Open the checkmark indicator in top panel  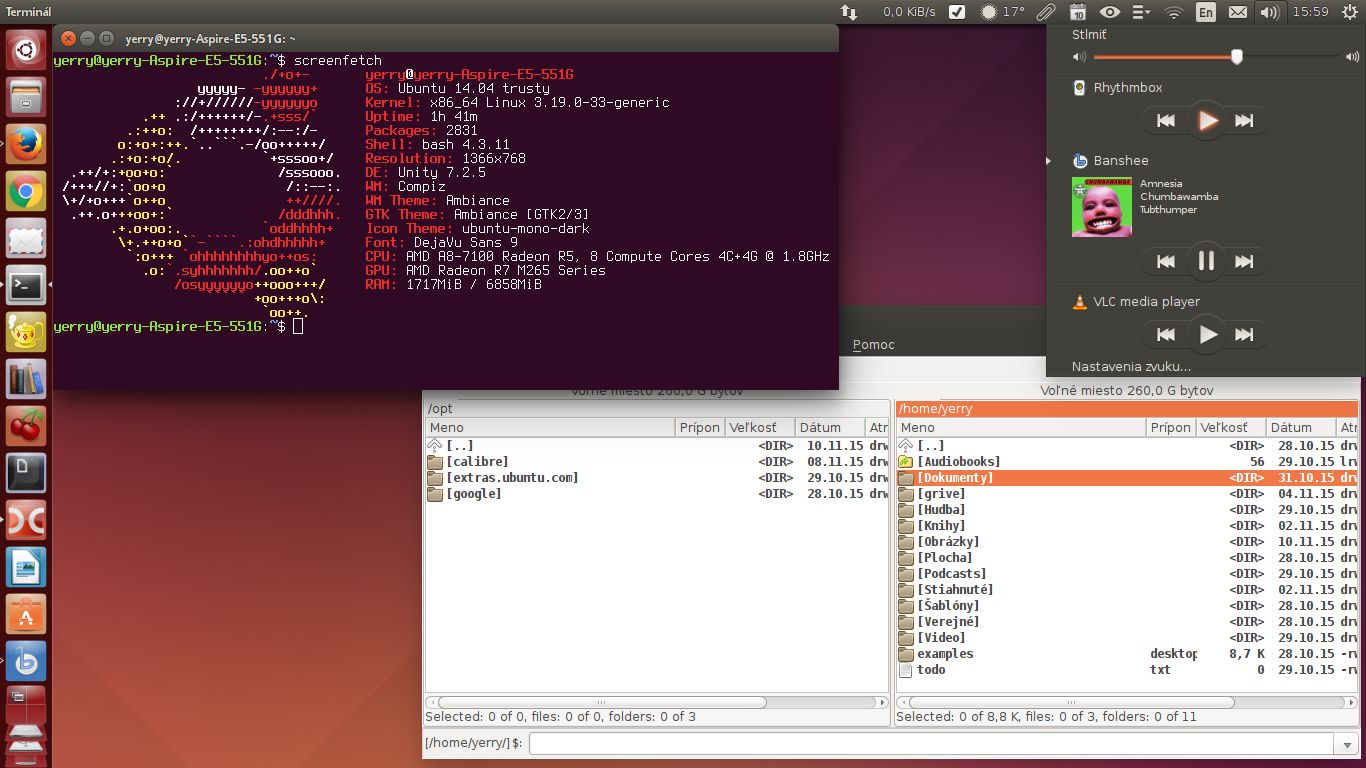(x=957, y=12)
